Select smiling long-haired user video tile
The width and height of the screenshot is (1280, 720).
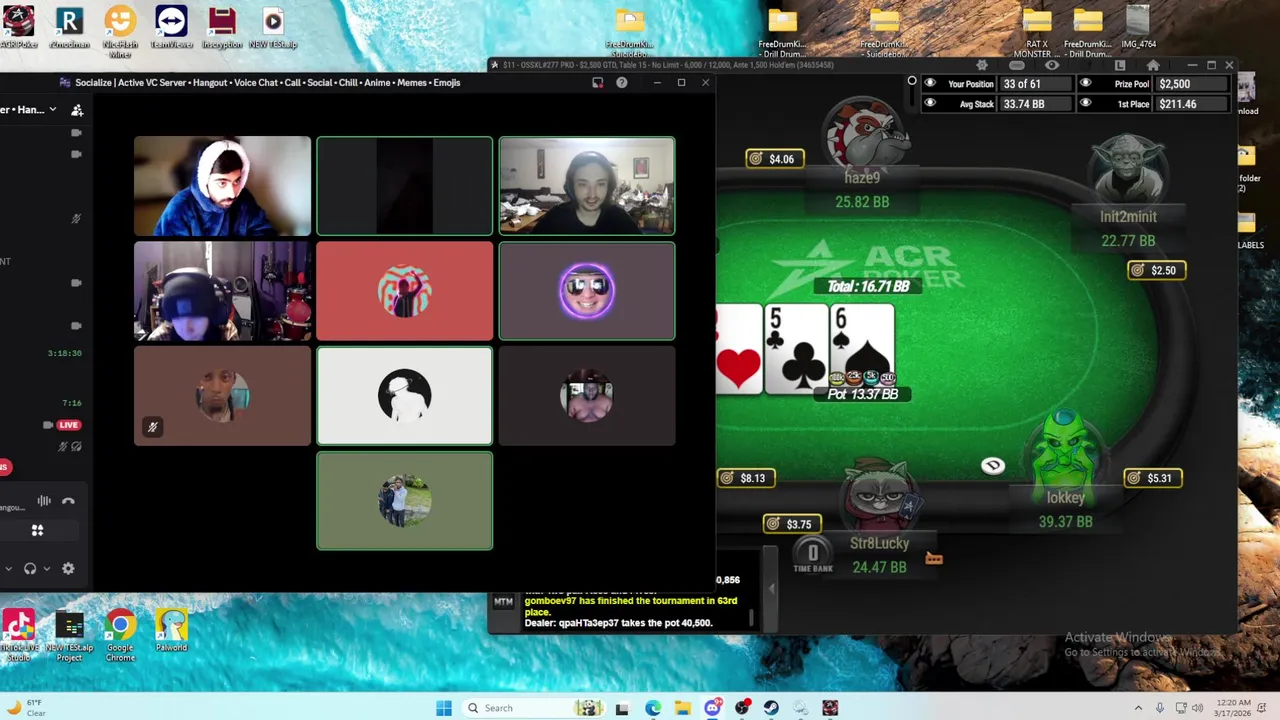(587, 186)
